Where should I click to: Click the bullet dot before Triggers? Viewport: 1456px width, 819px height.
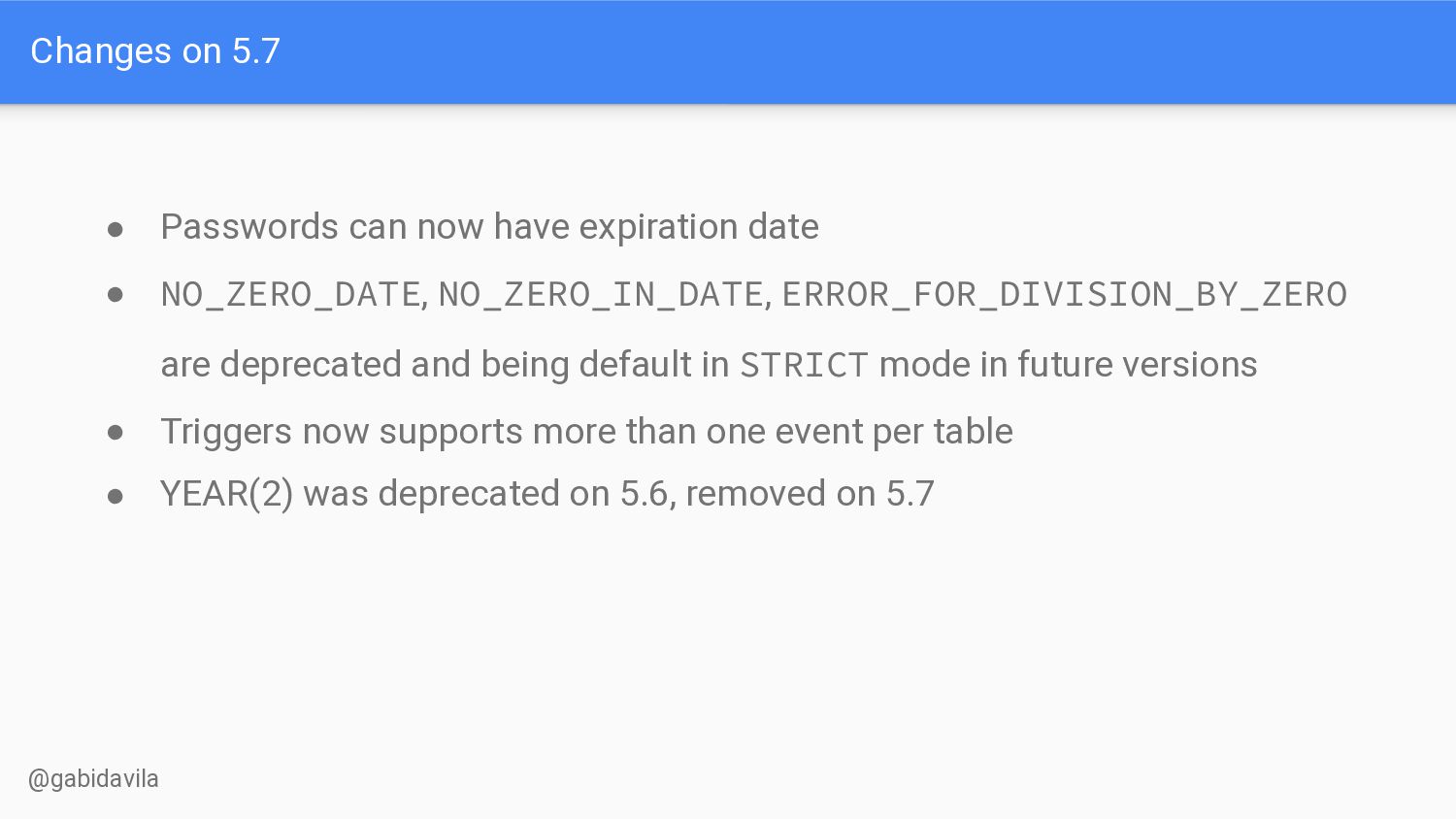pyautogui.click(x=116, y=433)
